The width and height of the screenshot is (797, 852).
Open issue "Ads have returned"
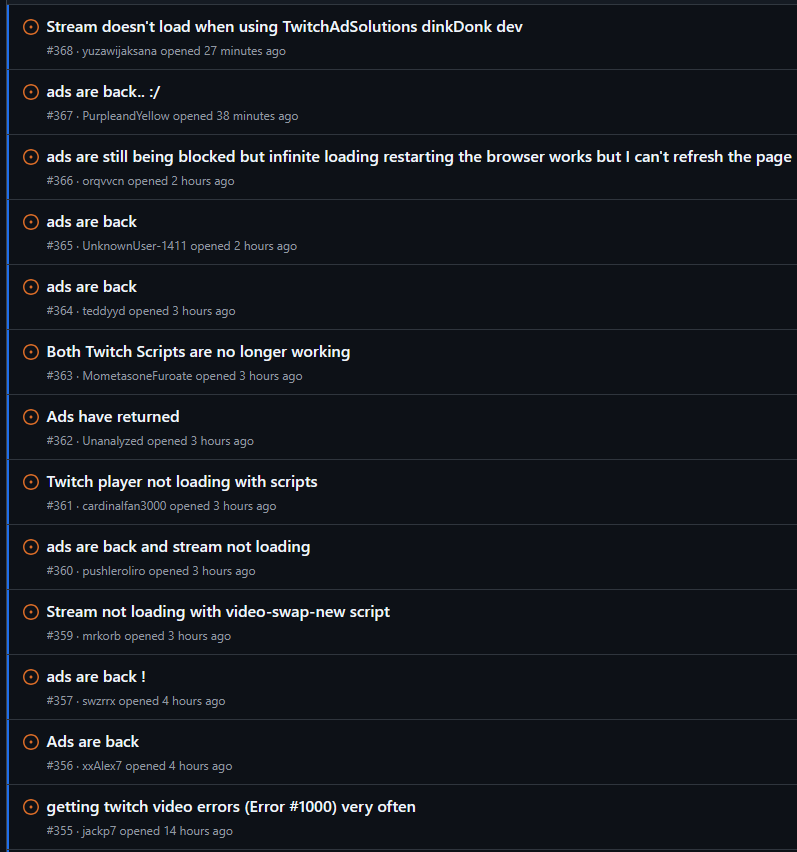(x=113, y=417)
